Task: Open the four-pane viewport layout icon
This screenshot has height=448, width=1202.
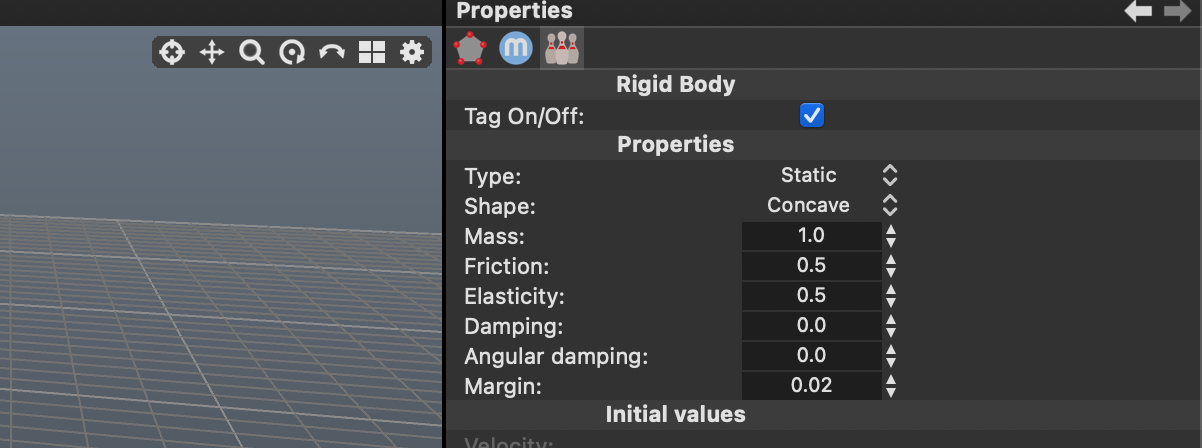Action: pos(372,53)
